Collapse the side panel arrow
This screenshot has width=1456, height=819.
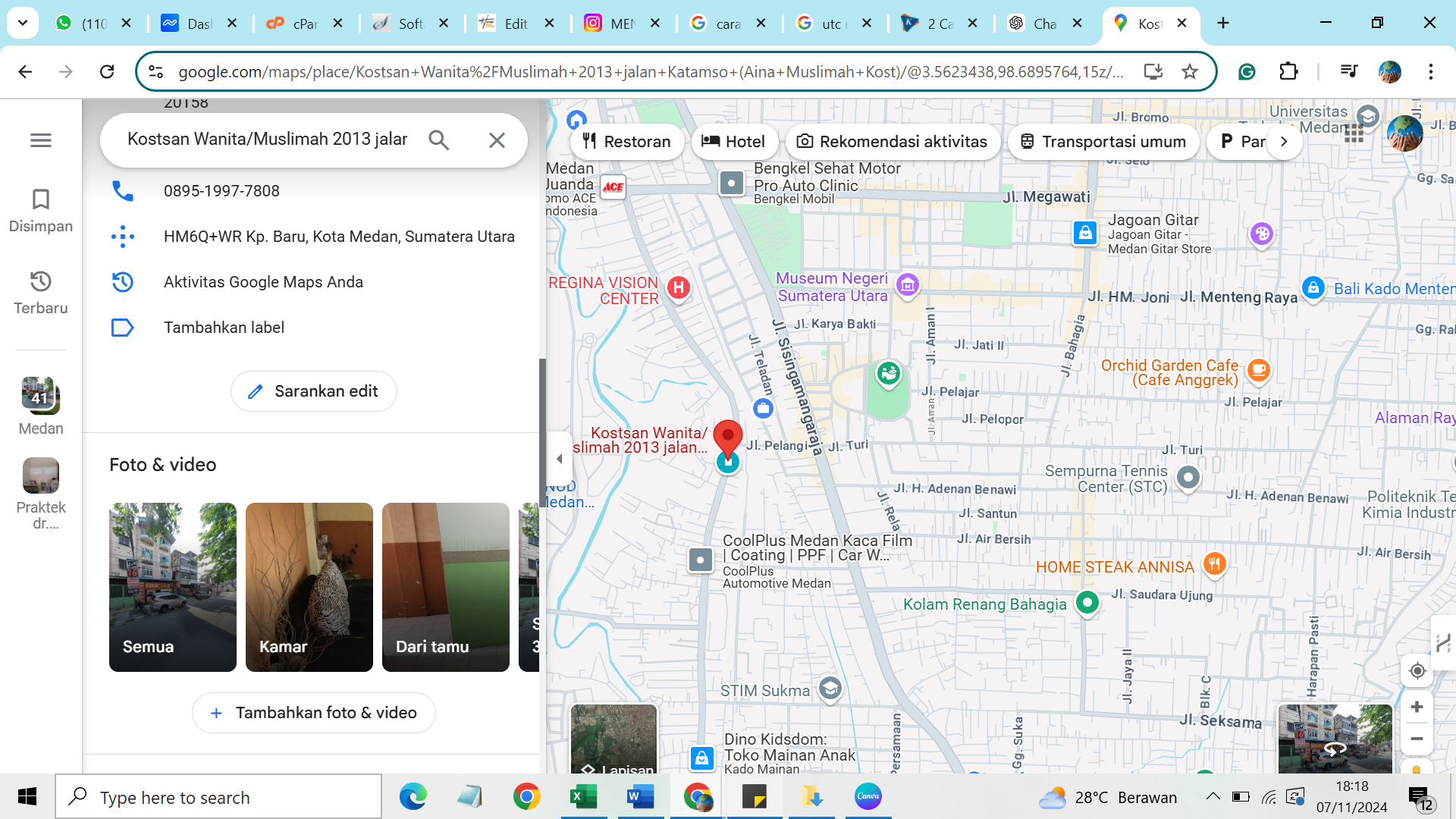560,459
